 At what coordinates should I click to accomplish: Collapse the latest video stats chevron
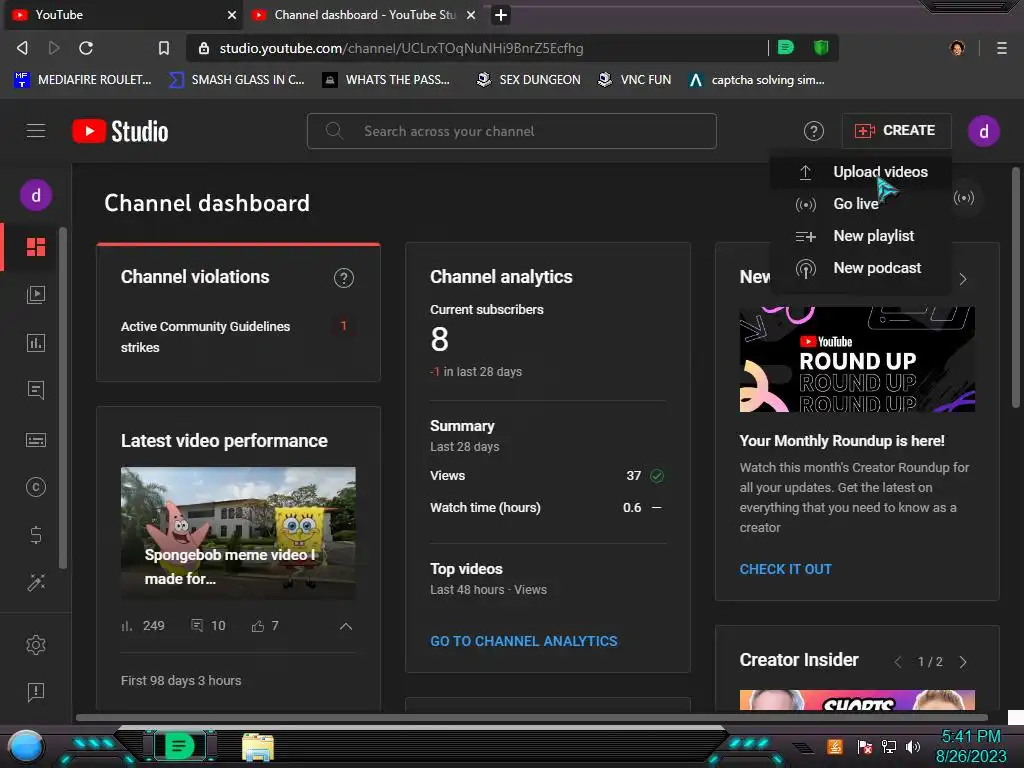(x=345, y=626)
